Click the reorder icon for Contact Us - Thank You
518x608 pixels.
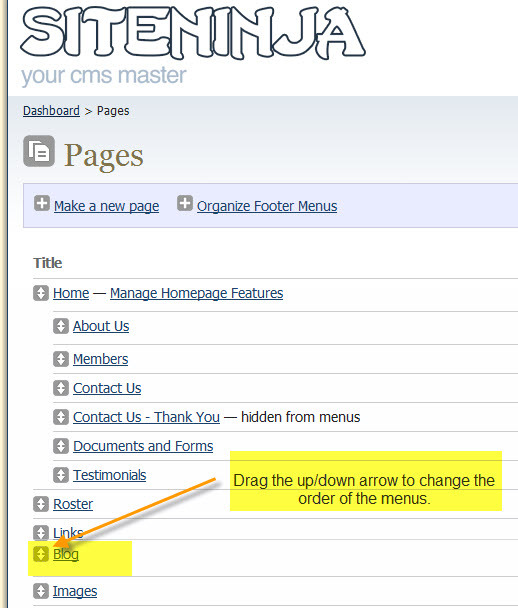(x=61, y=417)
